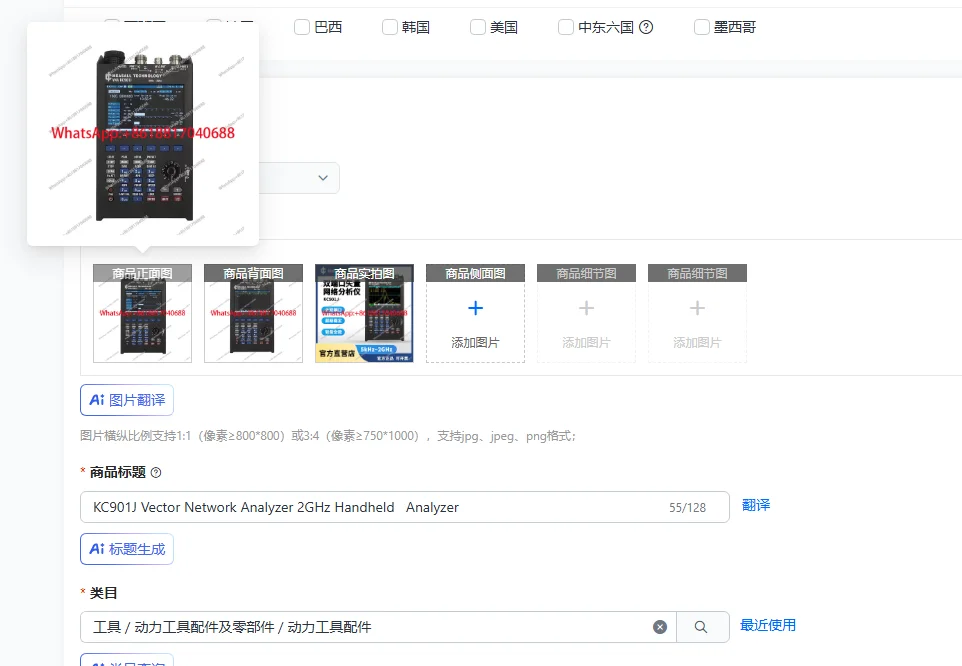The height and width of the screenshot is (666, 962).
Task: Open help icon beside 商品标题
Action: coord(156,472)
